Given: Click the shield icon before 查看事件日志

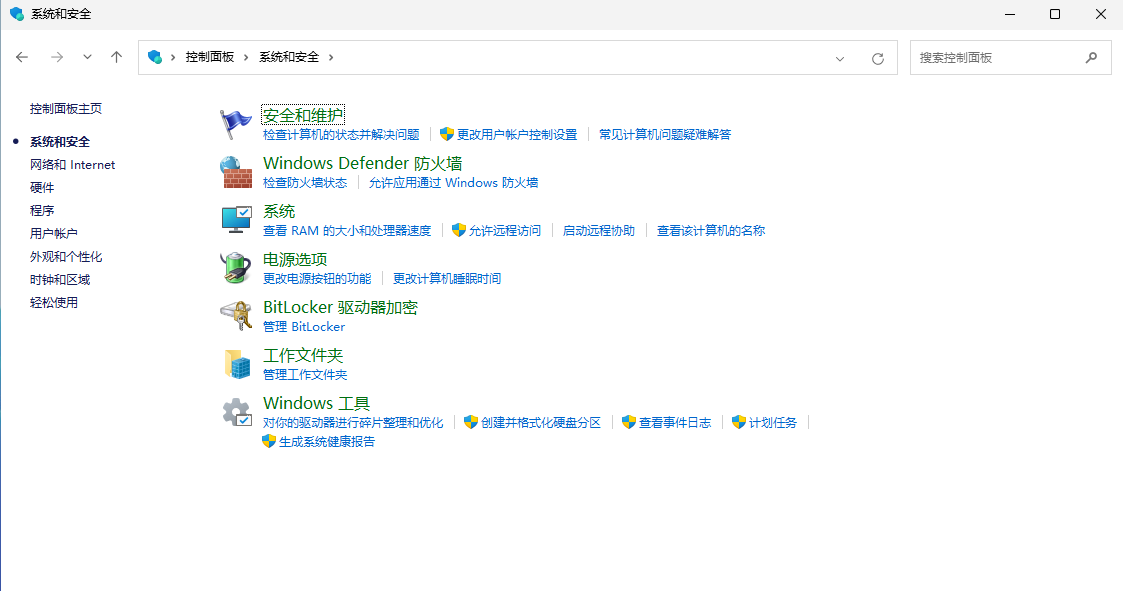Looking at the screenshot, I should pos(629,422).
